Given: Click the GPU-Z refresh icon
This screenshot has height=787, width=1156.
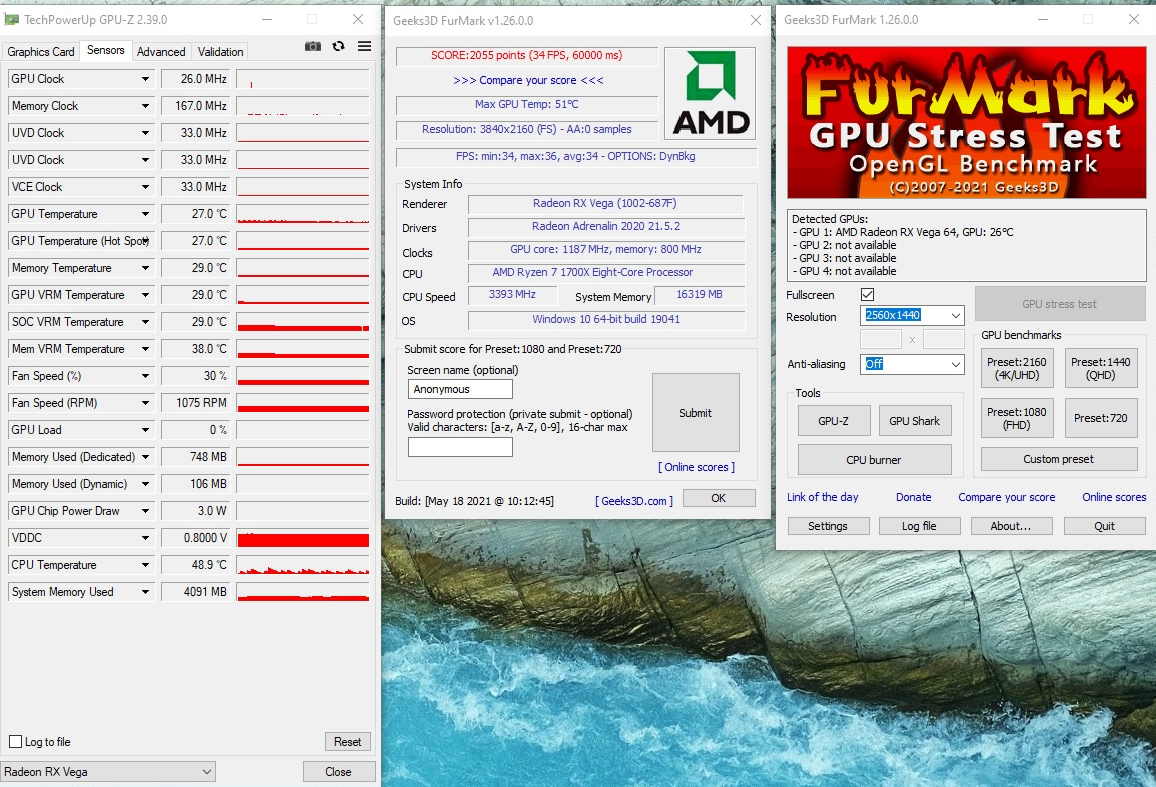Looking at the screenshot, I should coord(338,46).
